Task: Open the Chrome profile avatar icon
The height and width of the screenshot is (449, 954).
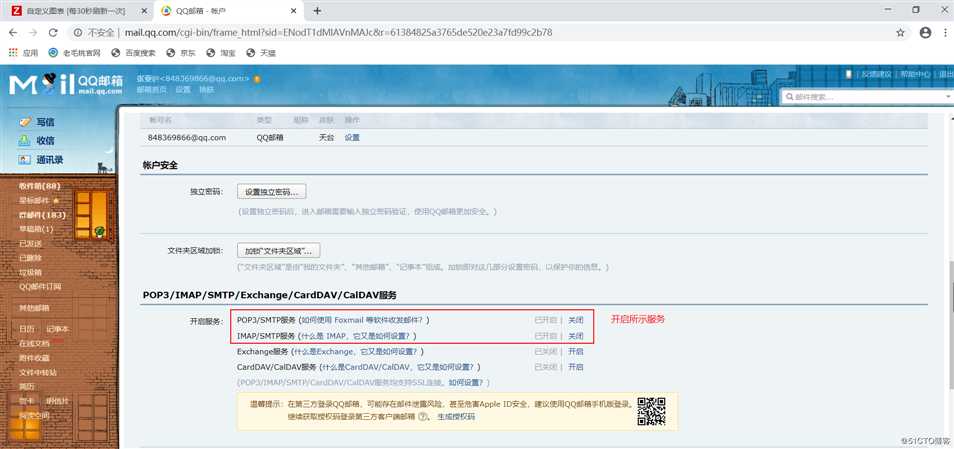Action: click(x=925, y=32)
